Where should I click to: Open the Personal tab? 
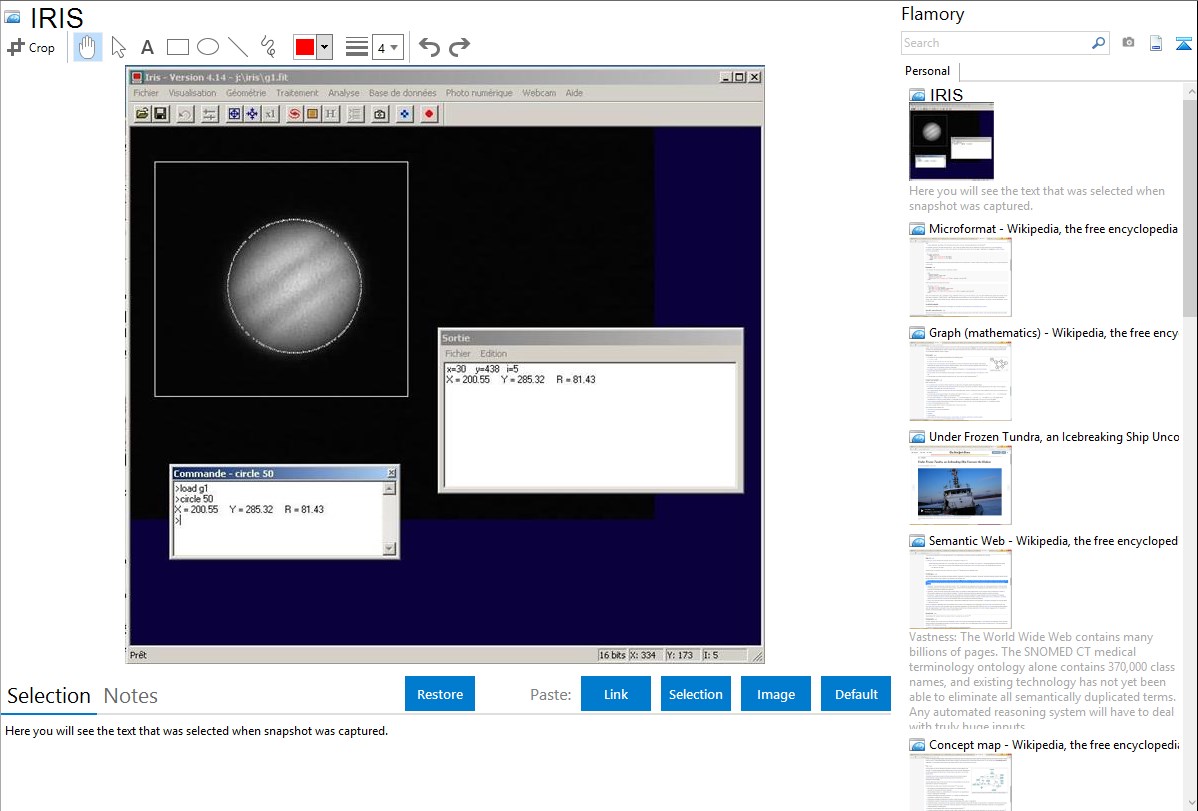[927, 71]
